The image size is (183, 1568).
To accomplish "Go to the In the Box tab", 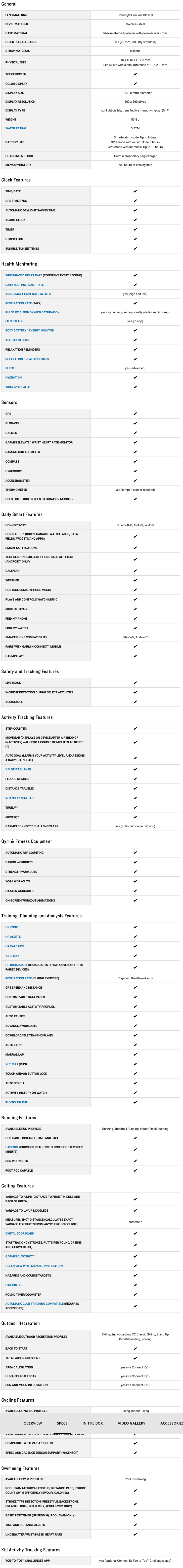I will pyautogui.click(x=93, y=1423).
